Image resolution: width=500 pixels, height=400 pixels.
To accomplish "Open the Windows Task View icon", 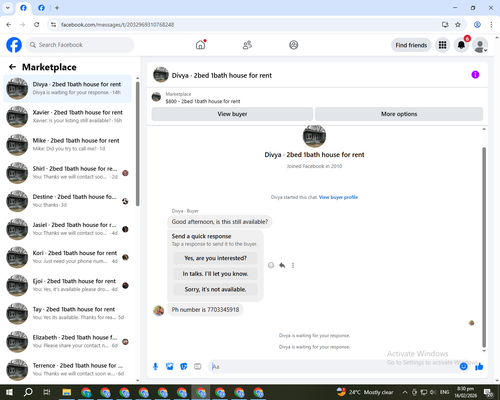I will (x=47, y=392).
